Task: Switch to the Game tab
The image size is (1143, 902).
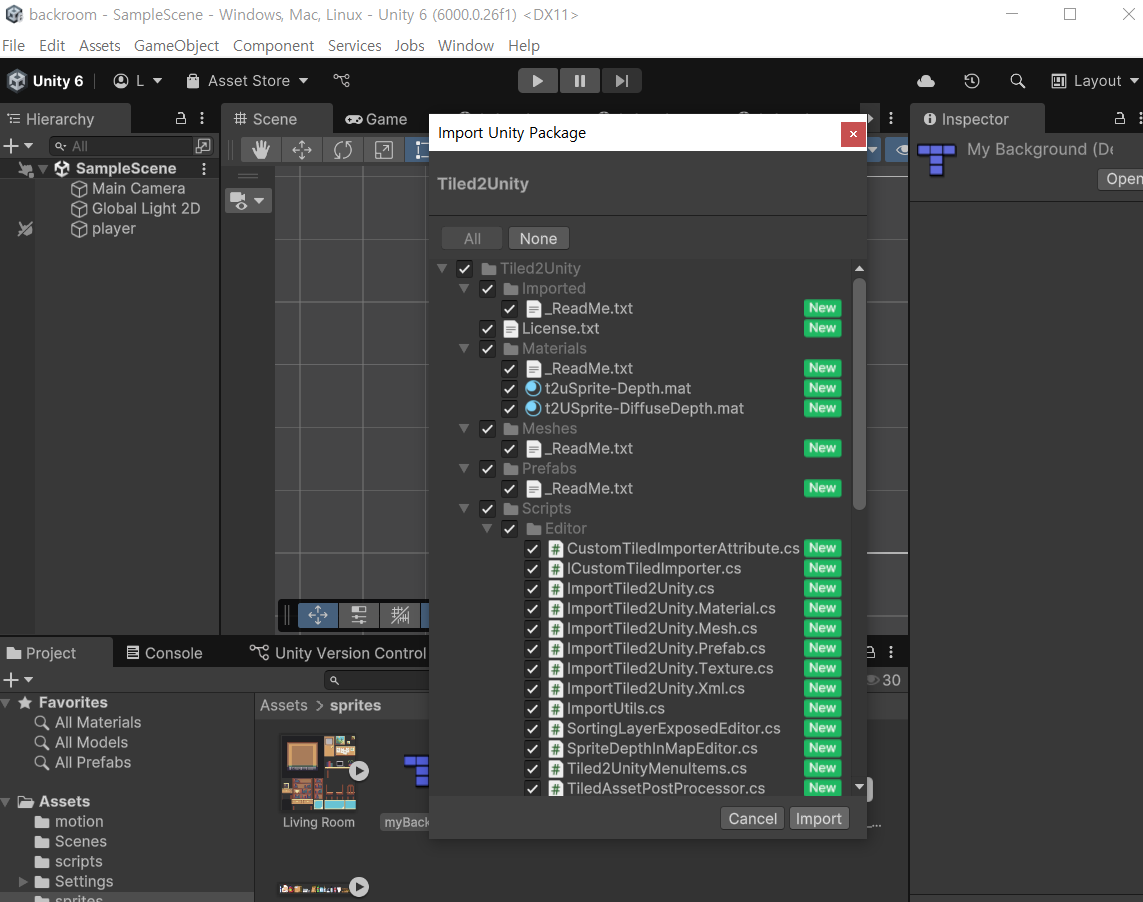Action: pyautogui.click(x=377, y=119)
